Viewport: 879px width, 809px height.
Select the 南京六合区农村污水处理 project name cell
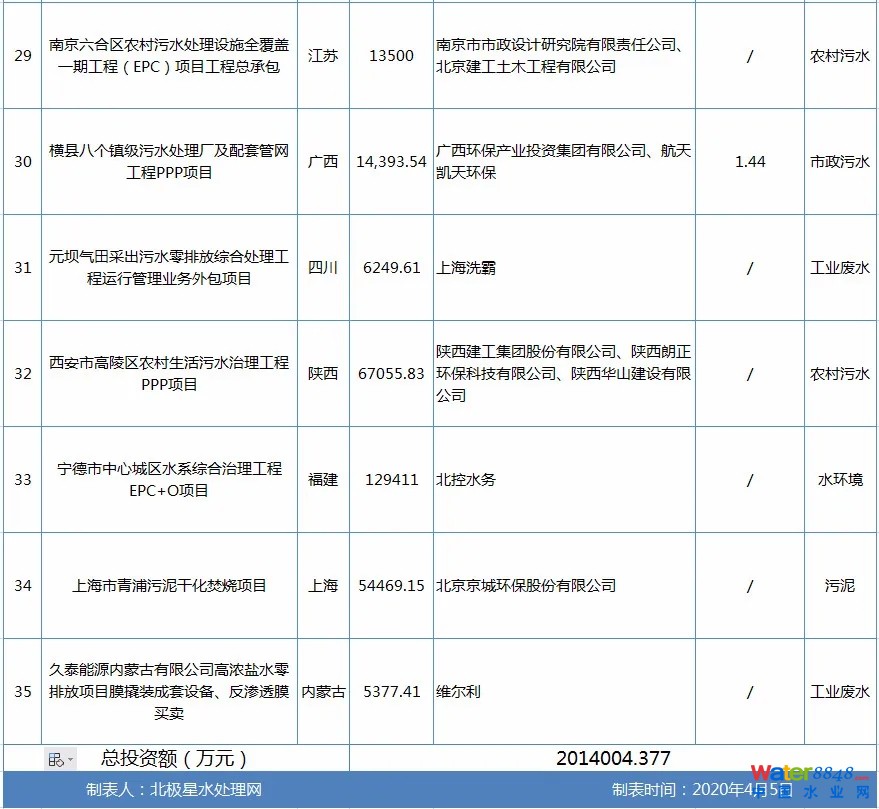(x=169, y=56)
